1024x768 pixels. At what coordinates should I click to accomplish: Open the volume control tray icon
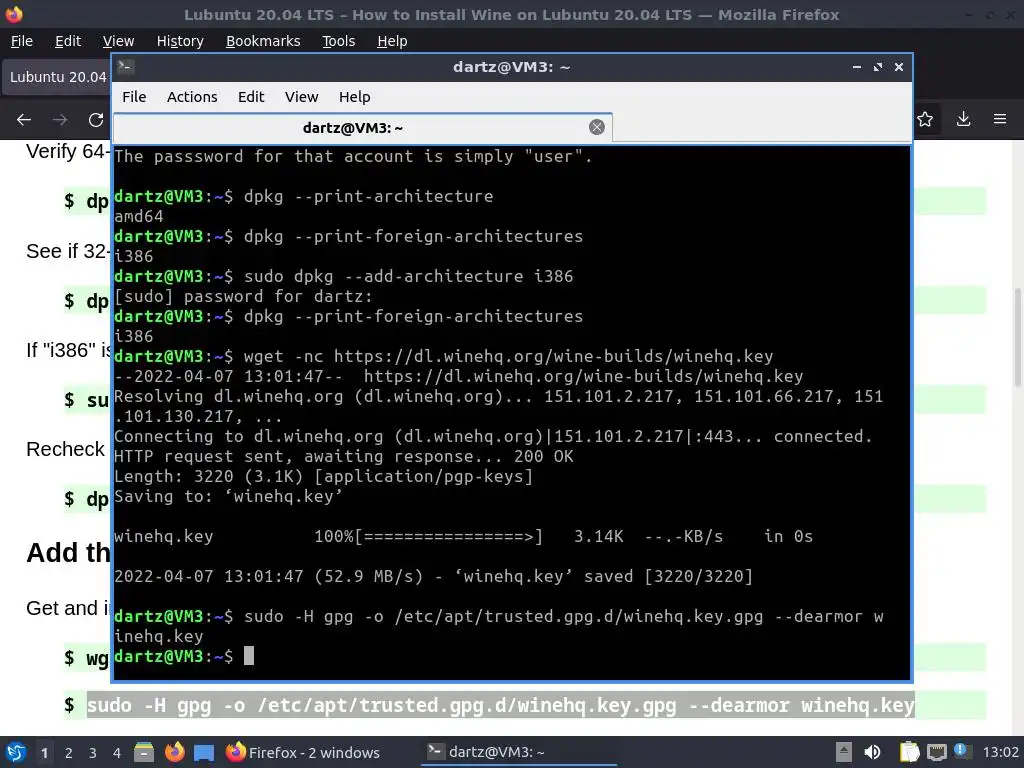point(872,752)
